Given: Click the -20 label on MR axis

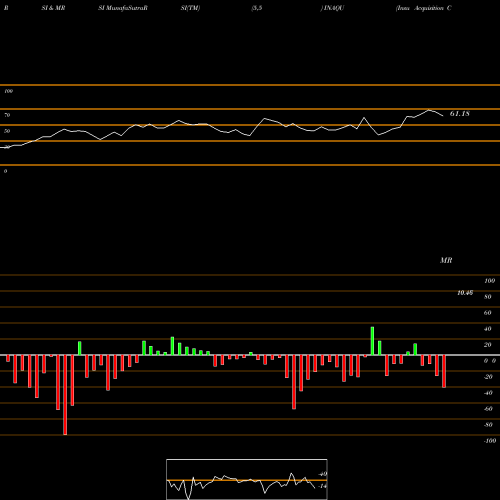Looking at the screenshot, I should [x=488, y=377].
